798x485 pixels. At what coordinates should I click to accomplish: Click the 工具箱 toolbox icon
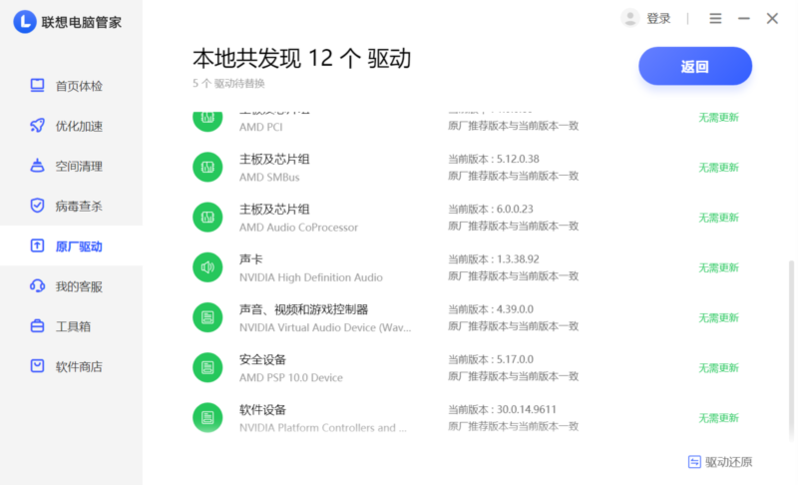tap(37, 327)
